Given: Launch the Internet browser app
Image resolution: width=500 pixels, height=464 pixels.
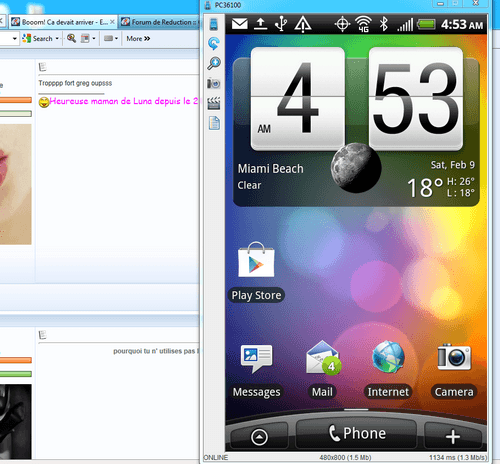Looking at the screenshot, I should 388,369.
